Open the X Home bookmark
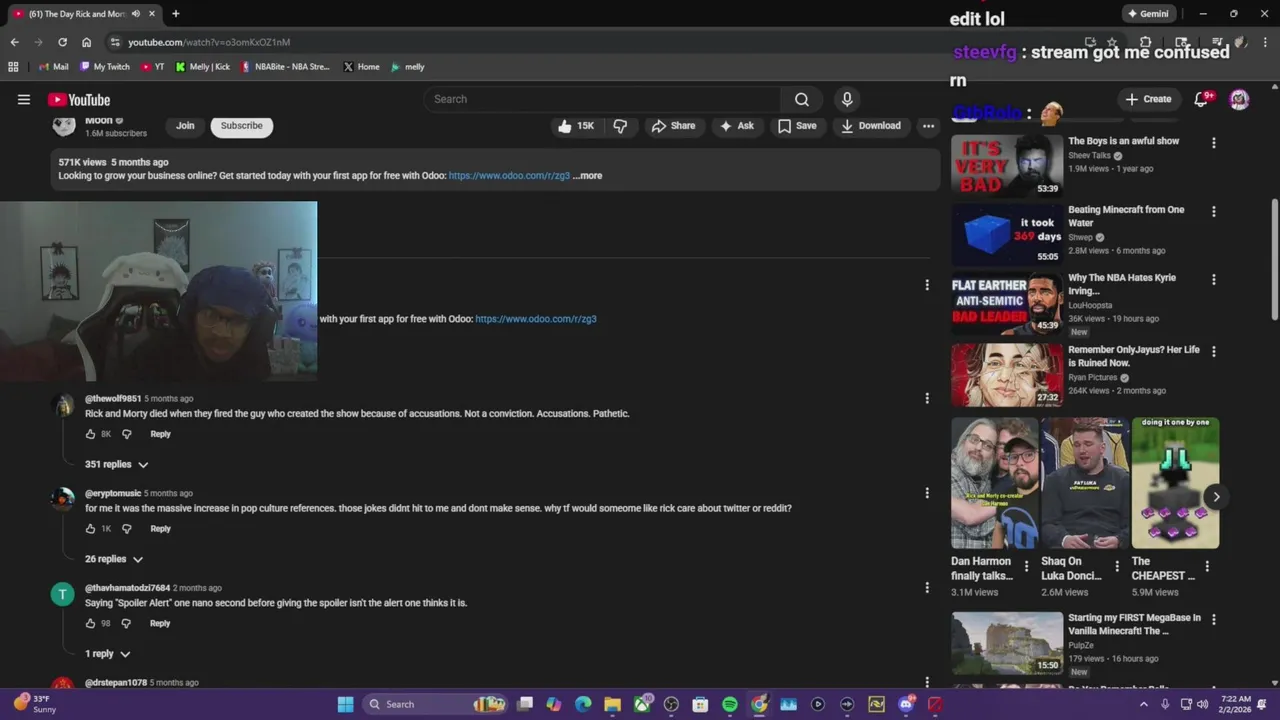This screenshot has height=720, width=1280. [x=361, y=67]
